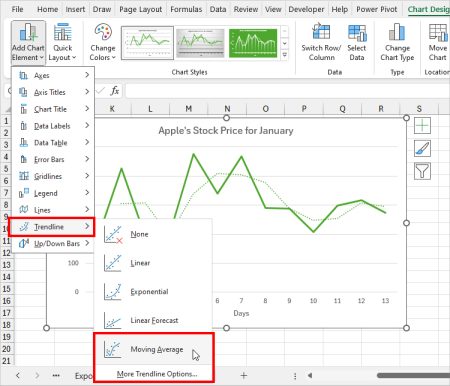
Task: Open the Up/Down Bars submenu
Action: click(x=53, y=243)
